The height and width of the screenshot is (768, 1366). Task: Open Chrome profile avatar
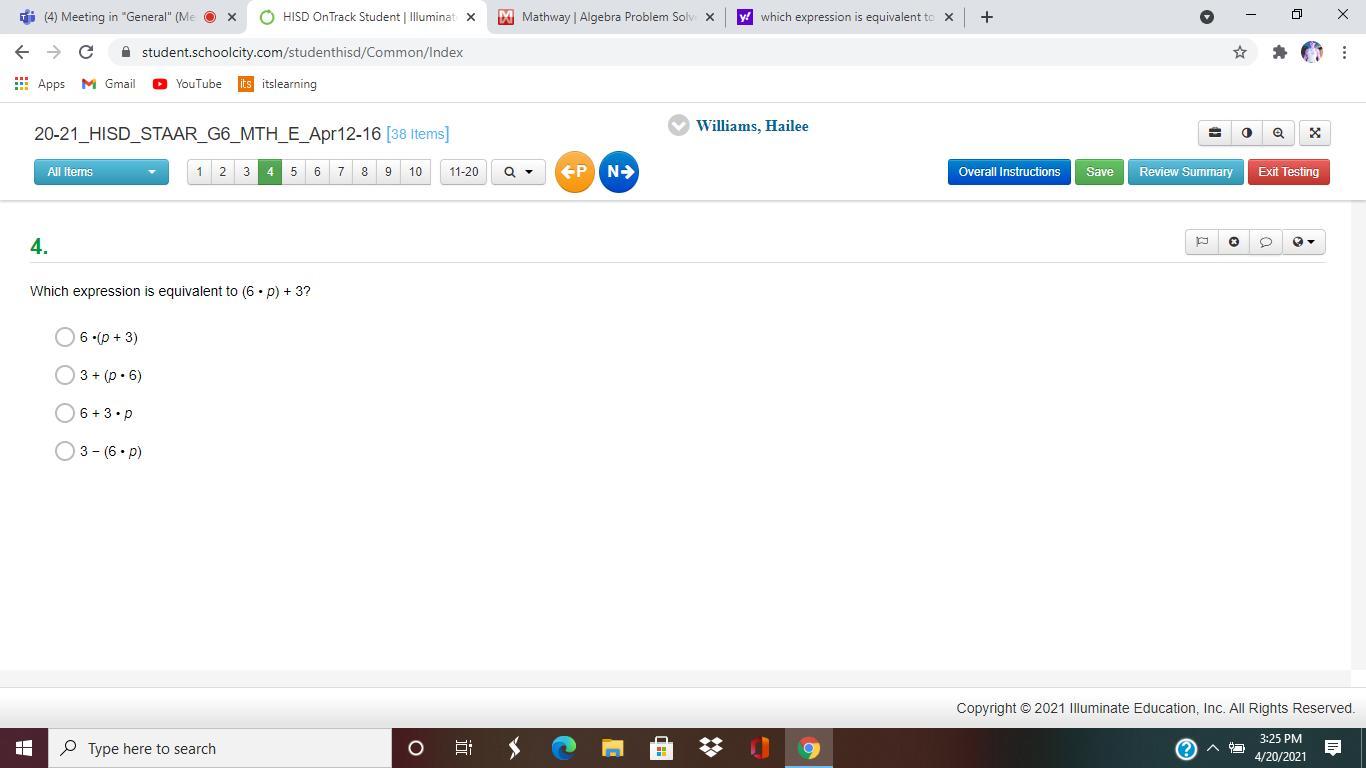coord(1312,52)
